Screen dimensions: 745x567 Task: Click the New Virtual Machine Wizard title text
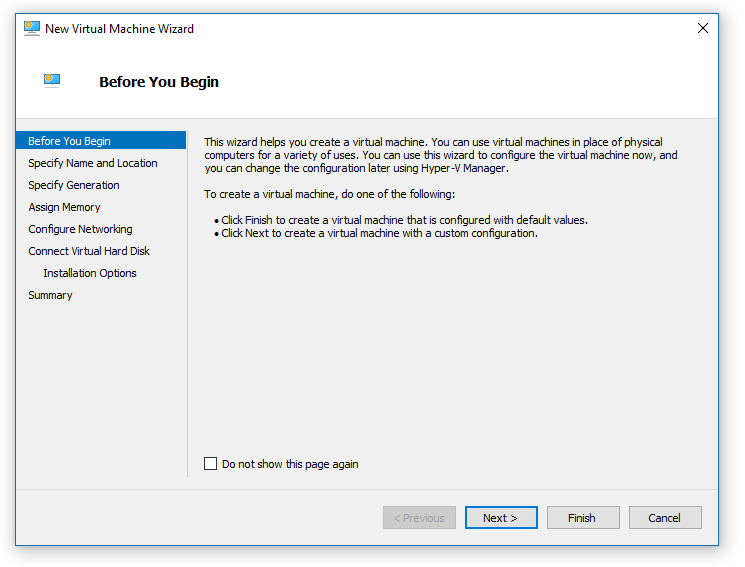pyautogui.click(x=119, y=29)
